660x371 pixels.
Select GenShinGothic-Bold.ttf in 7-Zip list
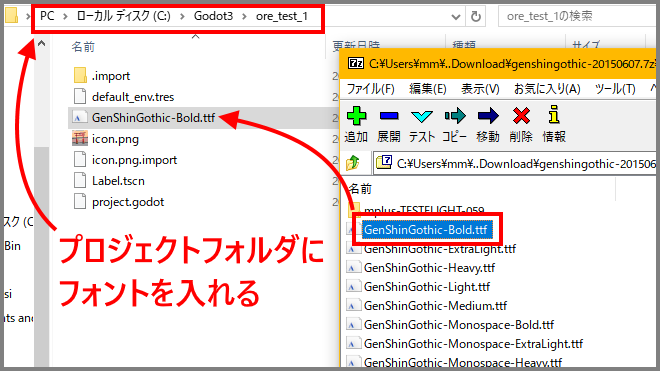tap(427, 230)
